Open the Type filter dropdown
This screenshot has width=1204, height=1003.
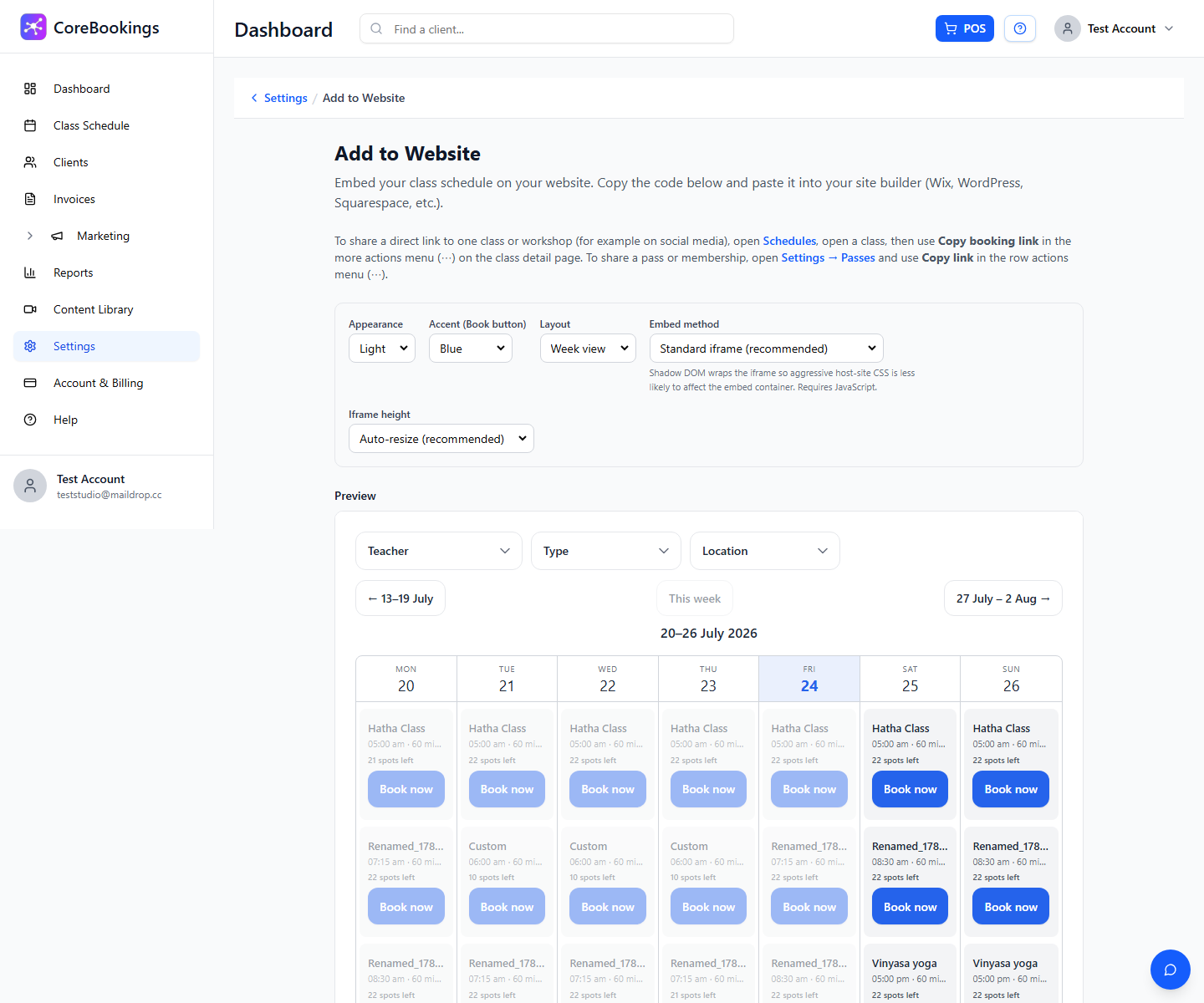(606, 551)
